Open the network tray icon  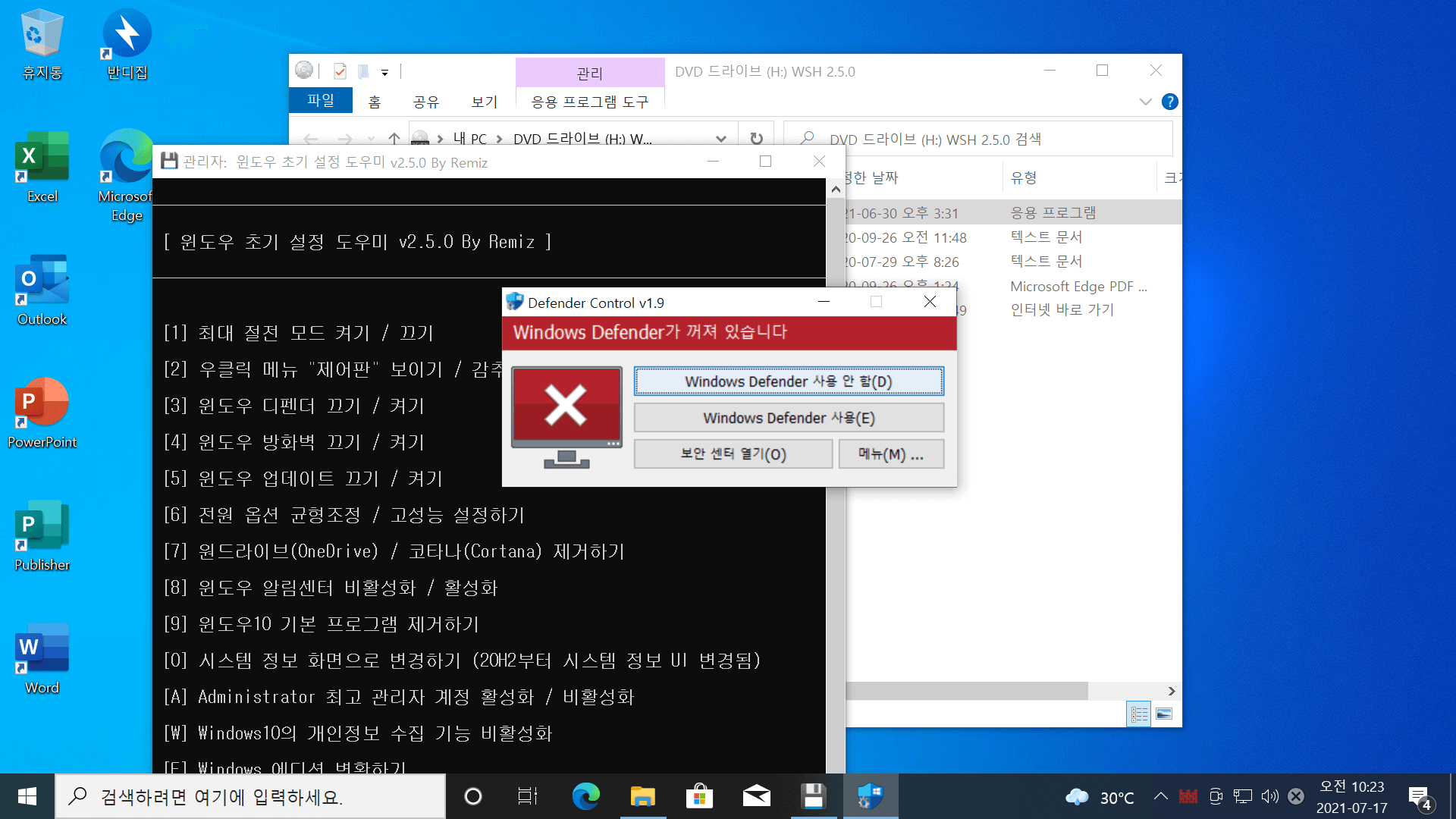(1243, 796)
